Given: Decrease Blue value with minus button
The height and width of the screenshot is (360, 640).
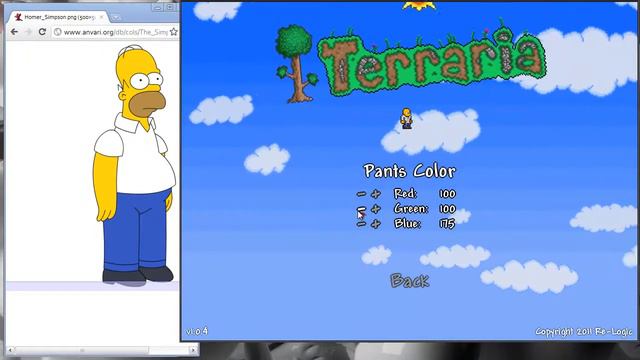Looking at the screenshot, I should (361, 224).
